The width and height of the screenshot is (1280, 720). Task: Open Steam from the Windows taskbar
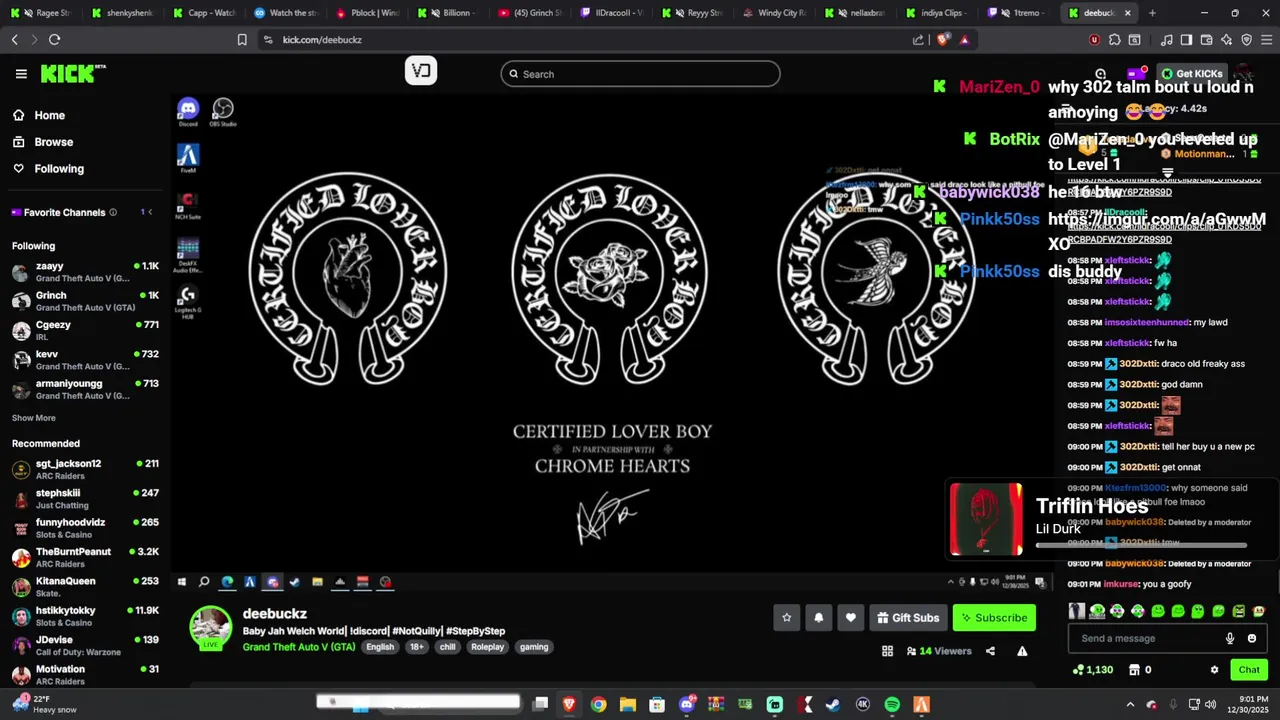(x=833, y=705)
